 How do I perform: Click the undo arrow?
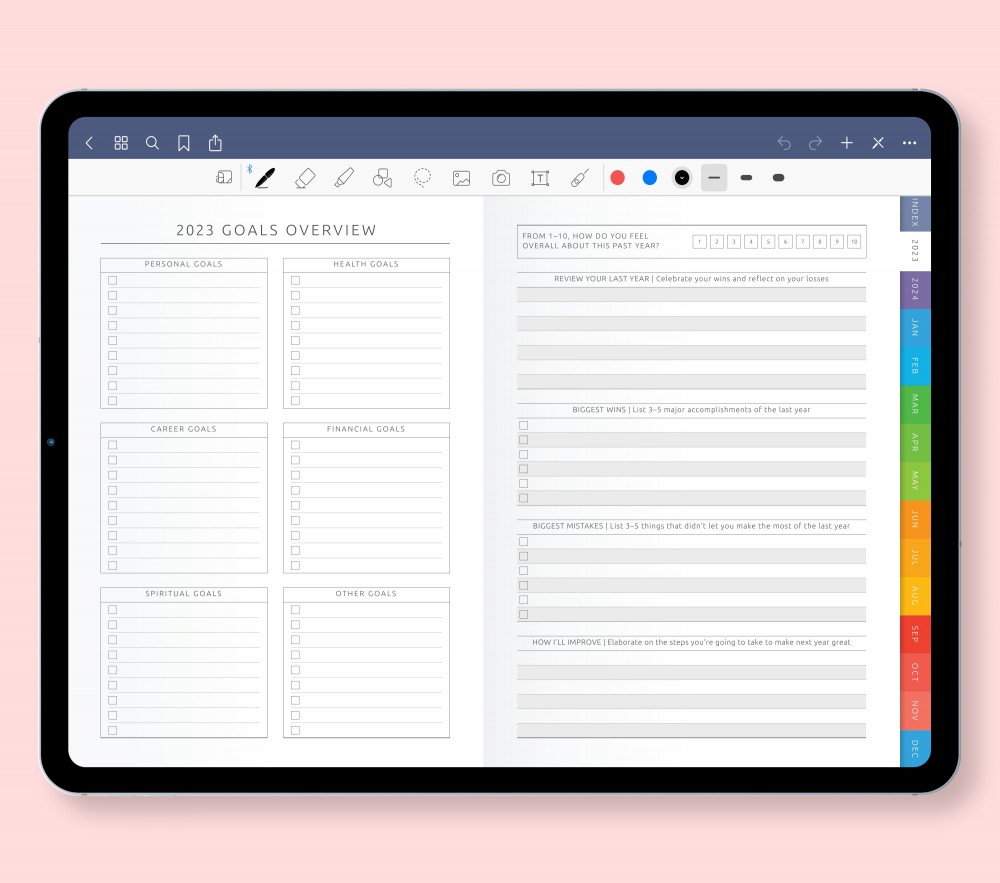click(784, 143)
